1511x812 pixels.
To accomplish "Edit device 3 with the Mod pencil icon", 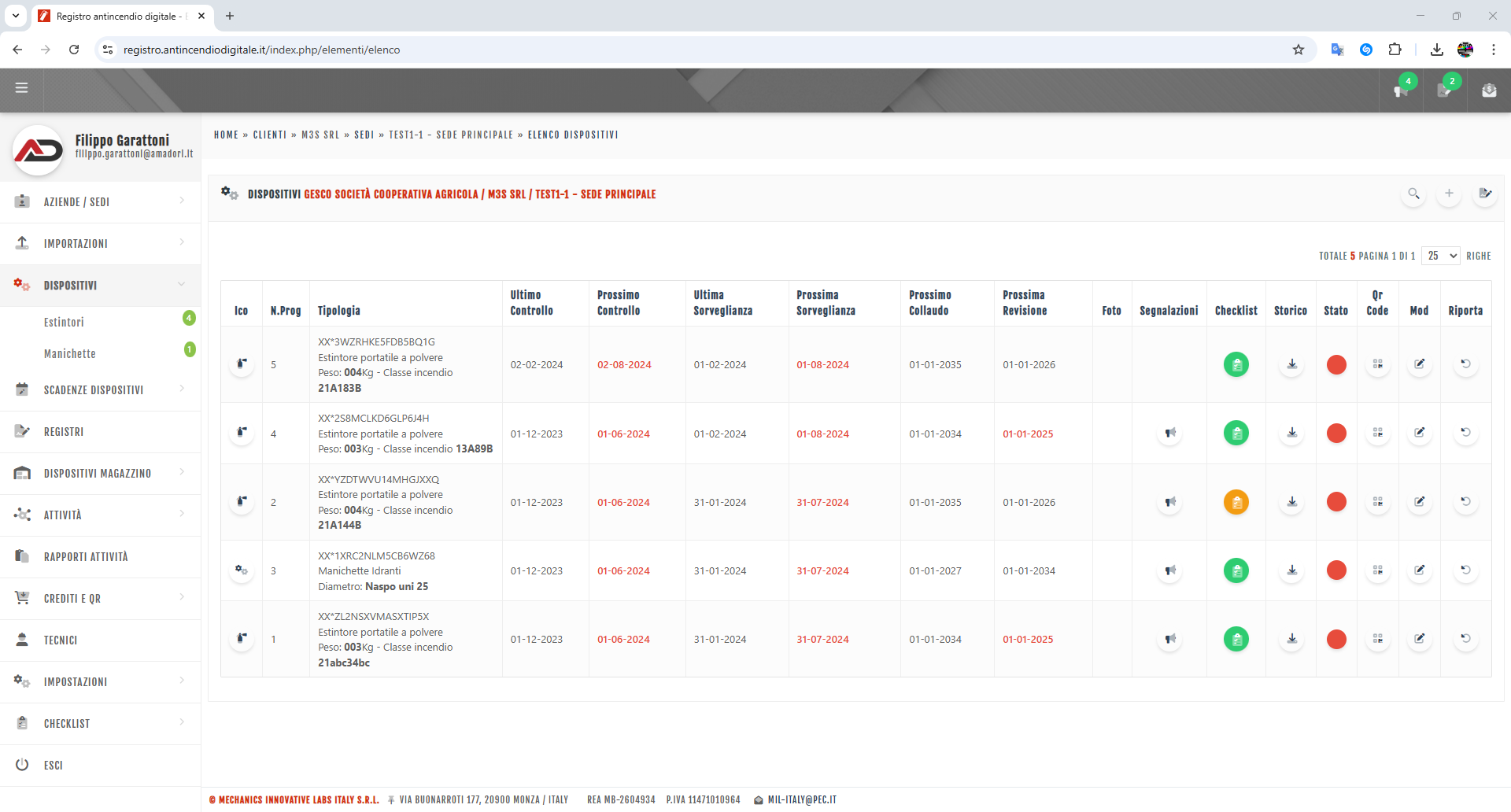I will click(1420, 570).
